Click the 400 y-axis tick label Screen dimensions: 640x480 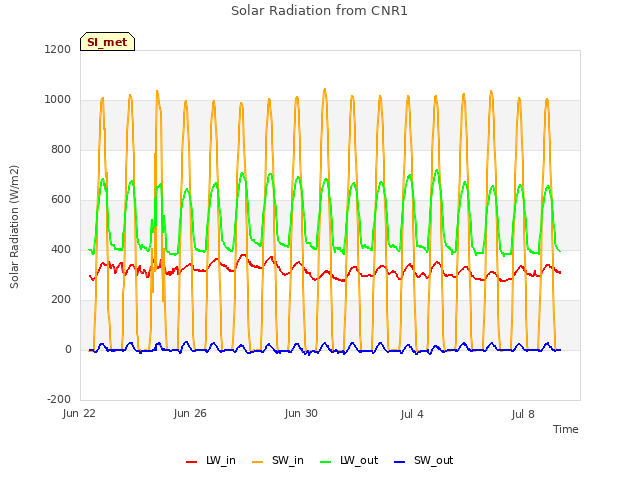tap(61, 249)
